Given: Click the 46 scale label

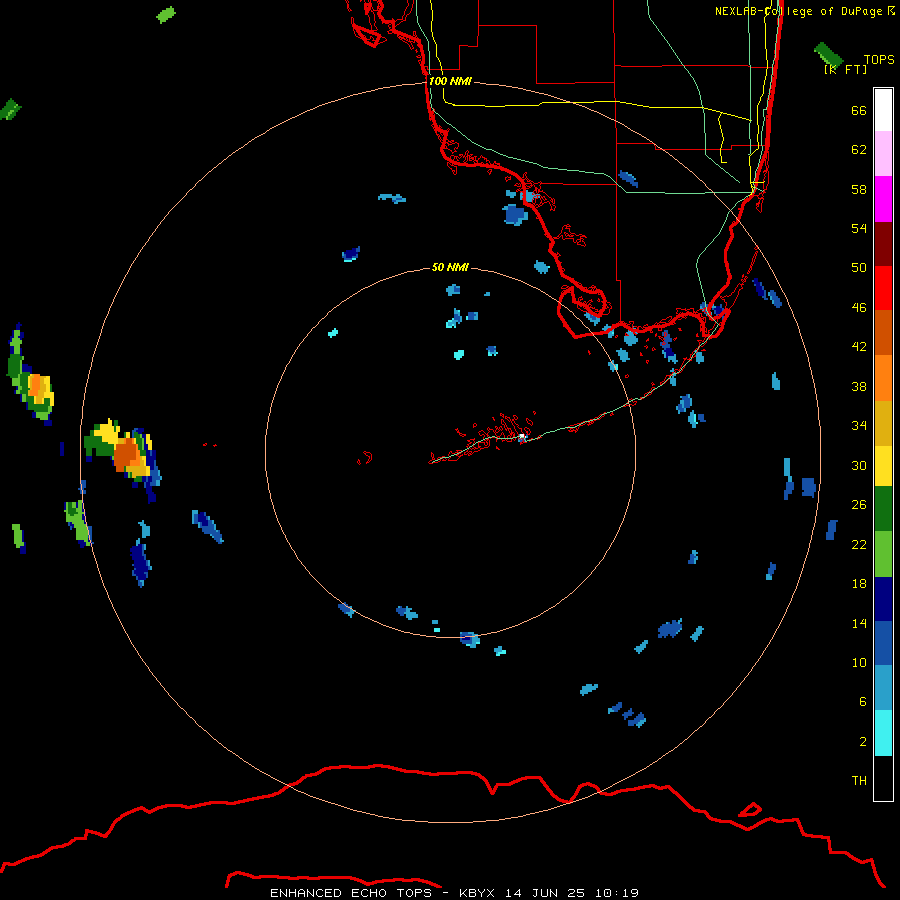Looking at the screenshot, I should tap(859, 308).
